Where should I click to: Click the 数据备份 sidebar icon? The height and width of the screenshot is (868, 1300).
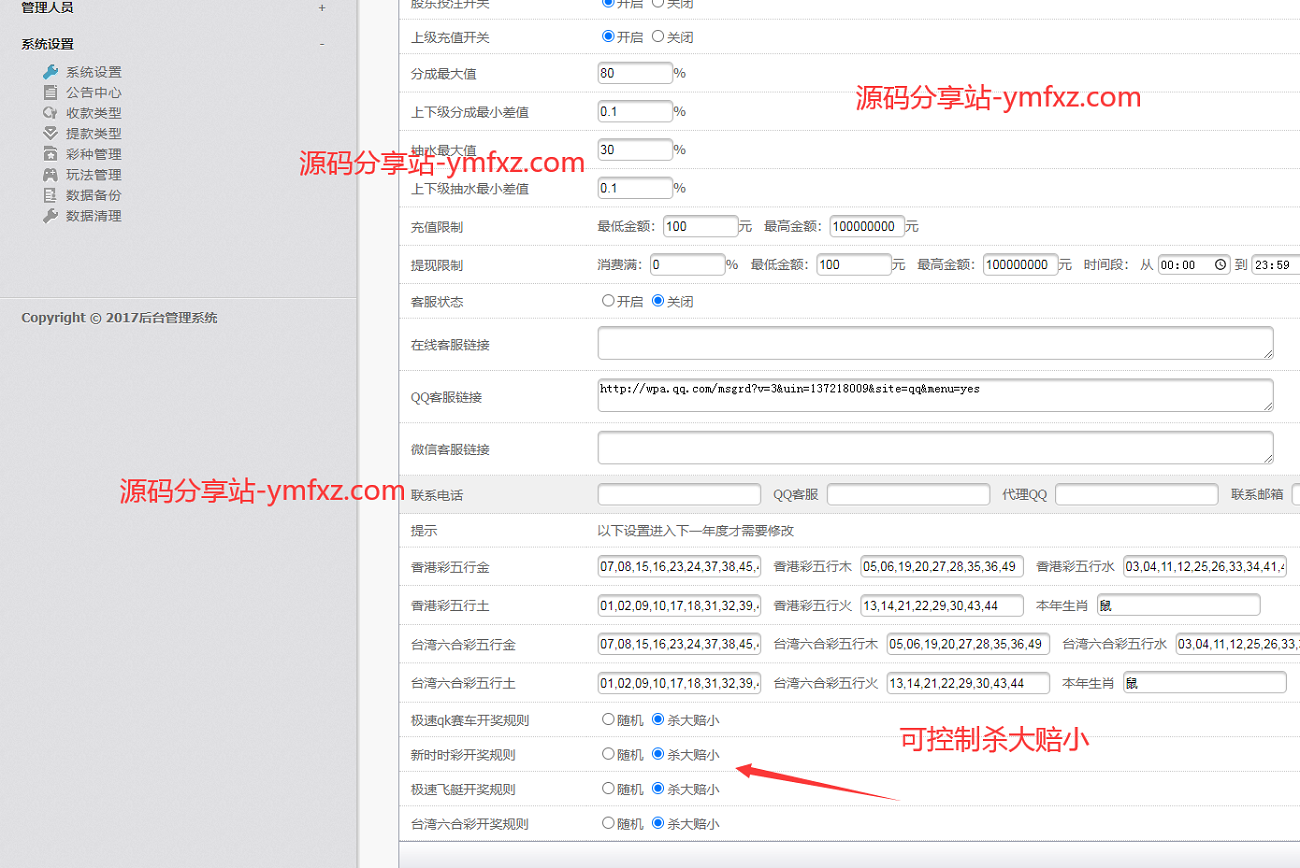point(50,195)
